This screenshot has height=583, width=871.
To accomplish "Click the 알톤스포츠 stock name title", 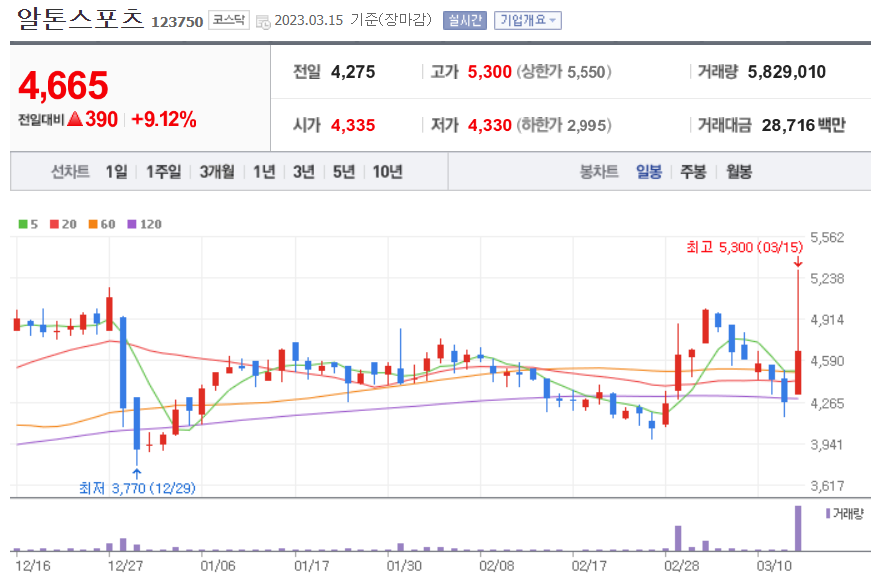I will [x=81, y=19].
